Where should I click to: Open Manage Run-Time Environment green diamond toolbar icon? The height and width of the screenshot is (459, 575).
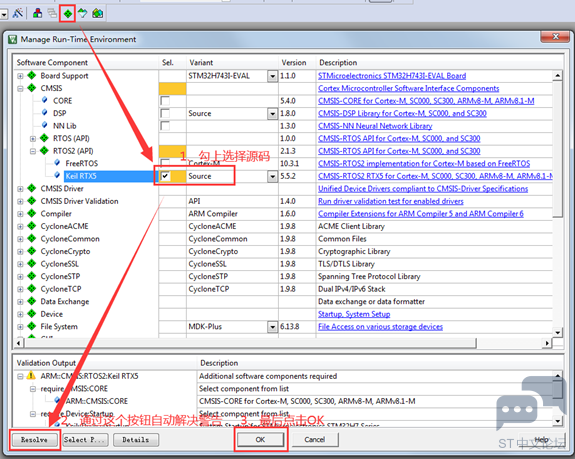[x=67, y=14]
